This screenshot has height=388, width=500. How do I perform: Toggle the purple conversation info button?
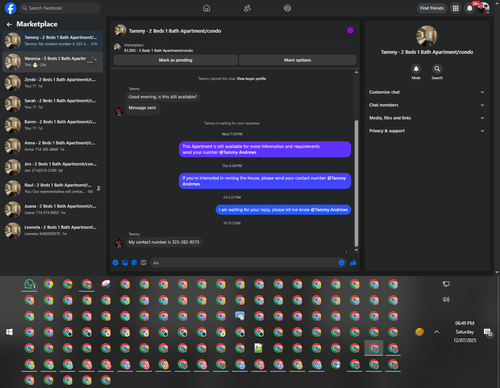tap(350, 30)
